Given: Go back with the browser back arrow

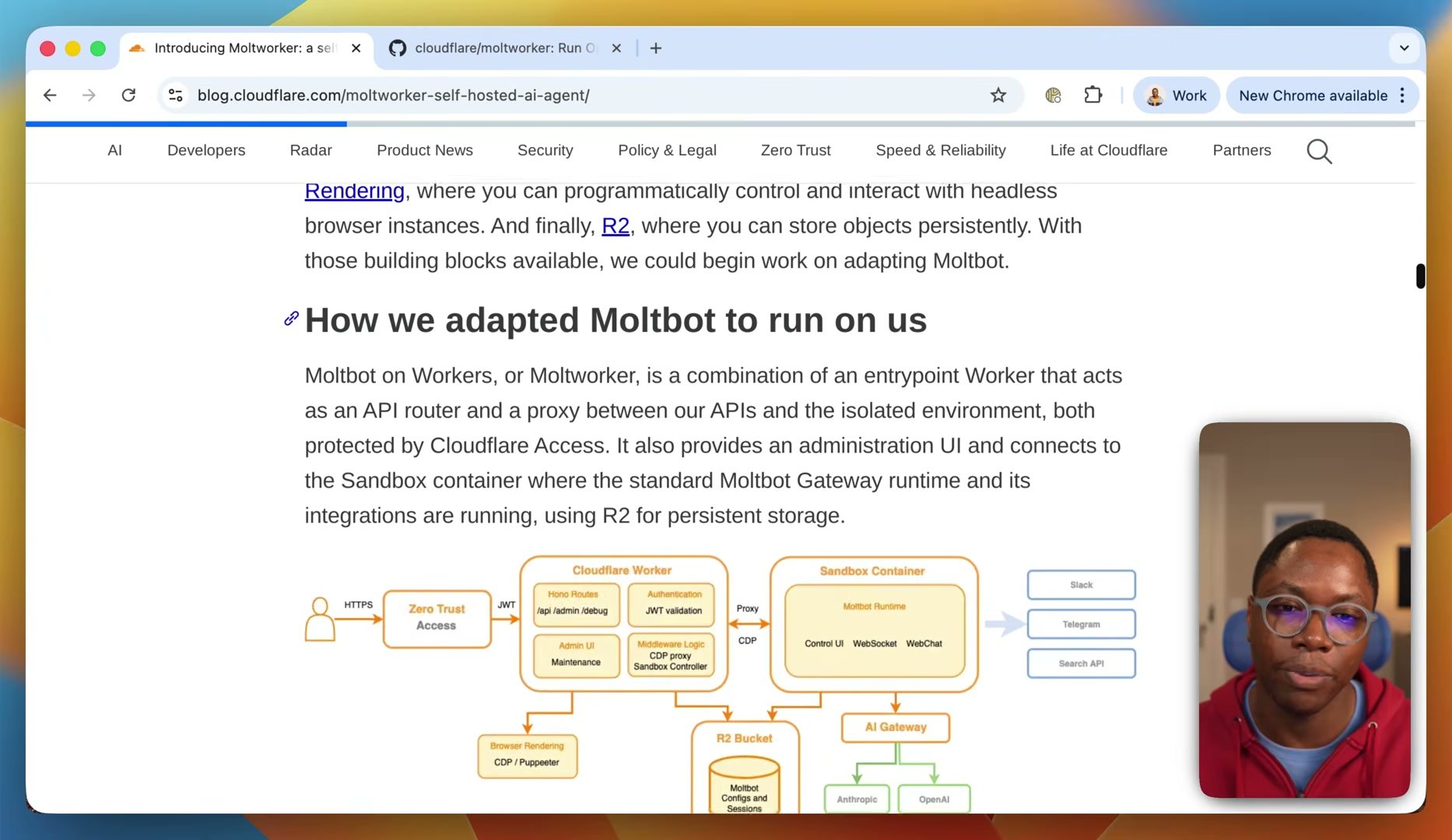Looking at the screenshot, I should coord(50,95).
